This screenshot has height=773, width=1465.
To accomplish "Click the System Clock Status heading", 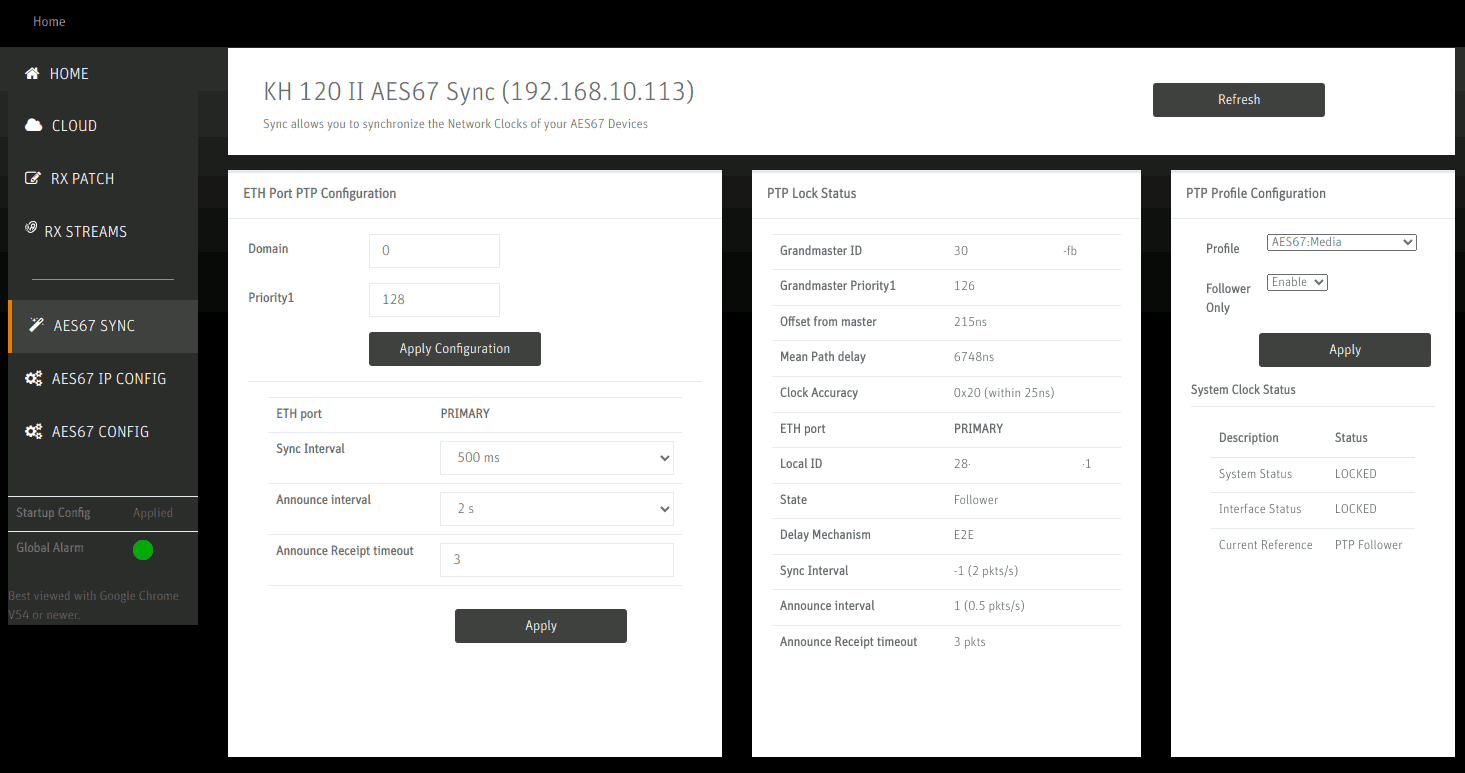I will (x=1243, y=390).
